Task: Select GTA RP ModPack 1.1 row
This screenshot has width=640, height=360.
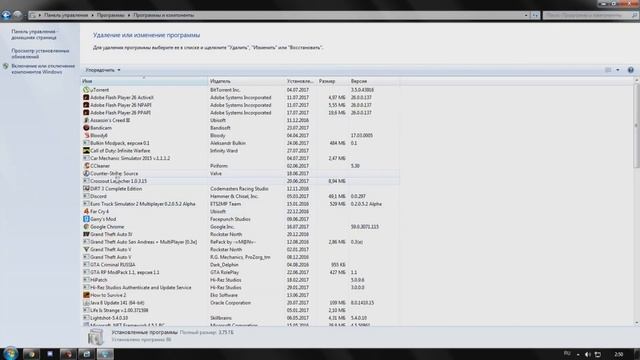Action: click(240, 272)
